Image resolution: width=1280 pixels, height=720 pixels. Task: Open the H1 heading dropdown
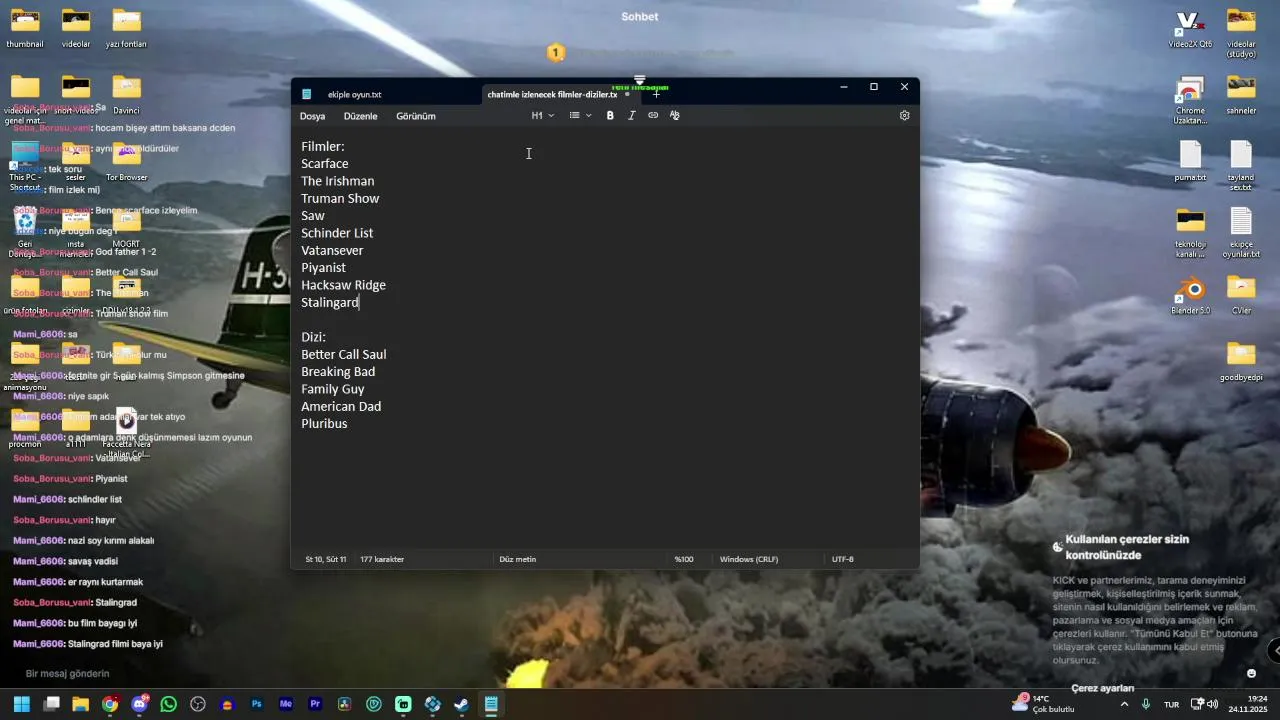click(x=543, y=116)
